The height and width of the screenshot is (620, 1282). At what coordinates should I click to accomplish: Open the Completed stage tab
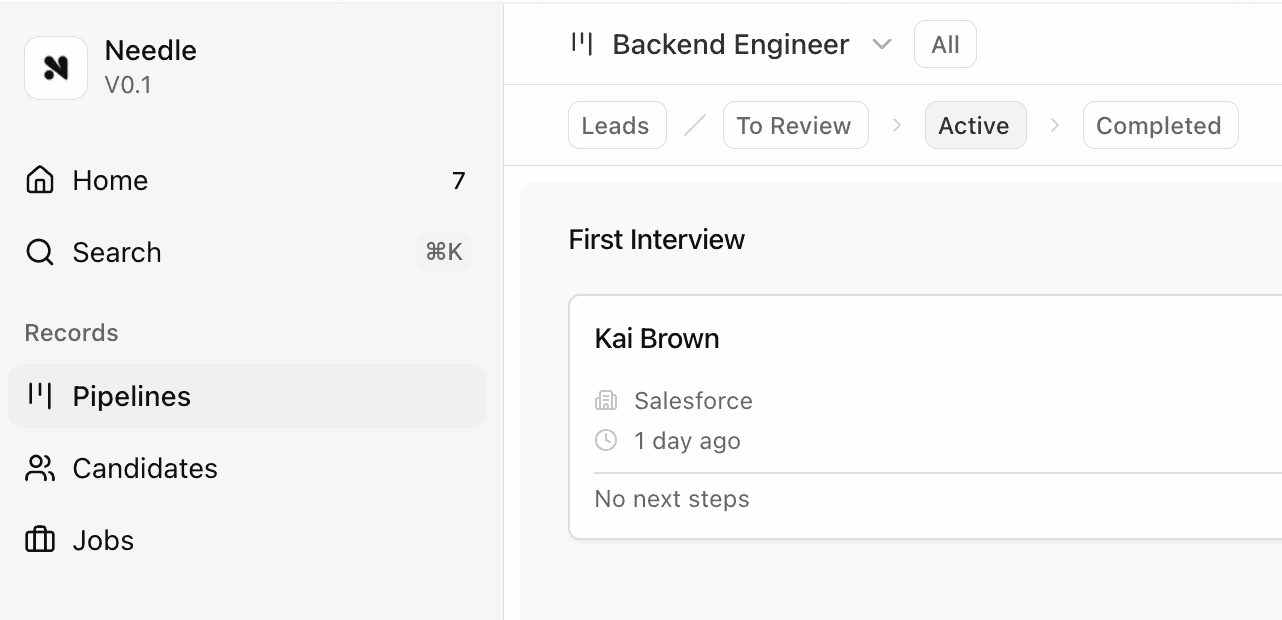click(x=1159, y=126)
